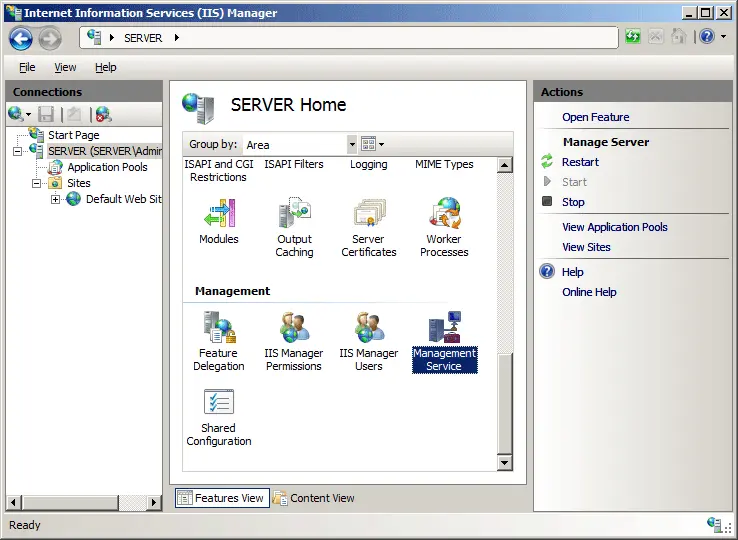Collapse the SERVER node in Connections tree

click(17, 151)
